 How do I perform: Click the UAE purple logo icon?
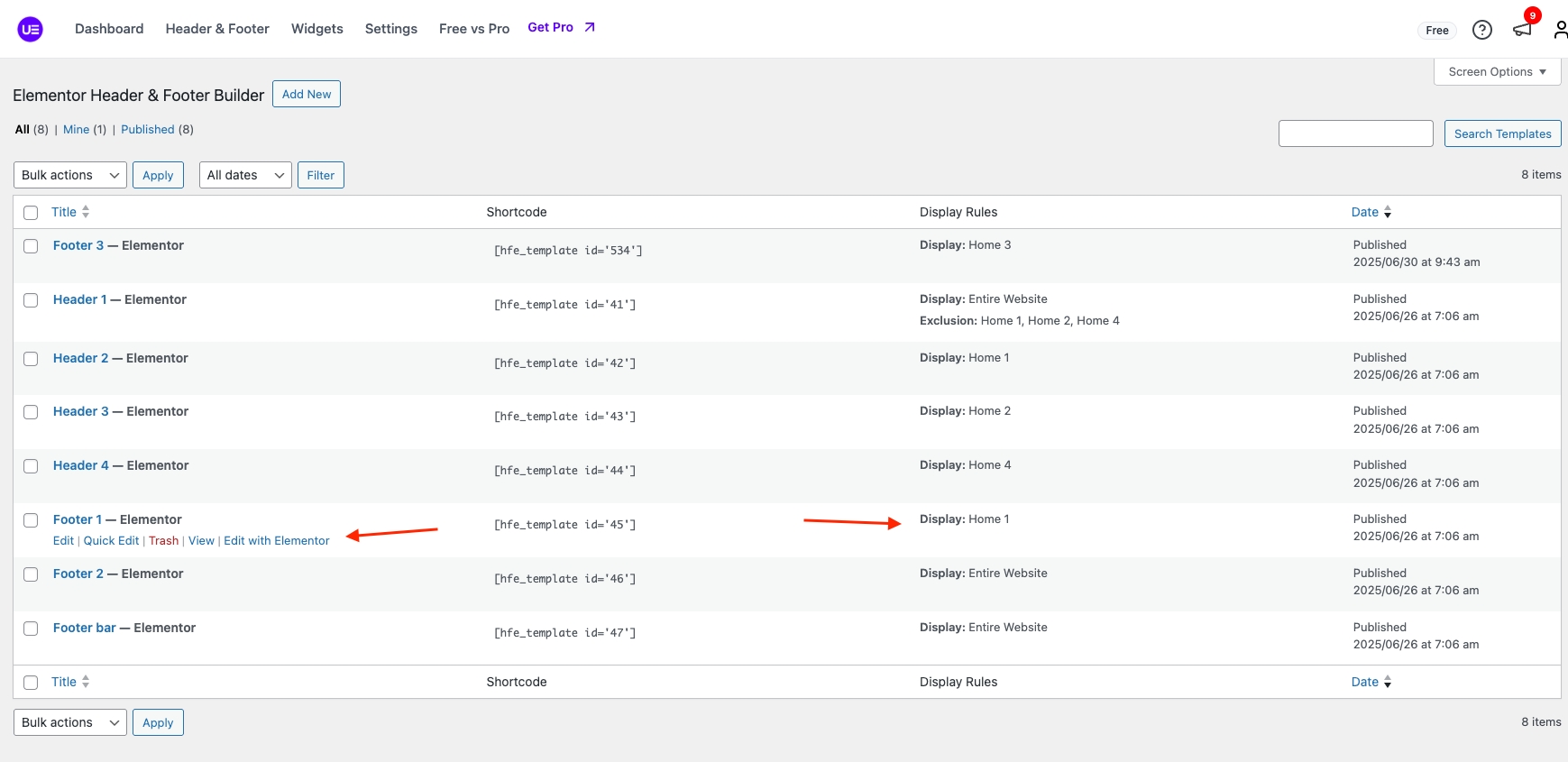tap(30, 30)
